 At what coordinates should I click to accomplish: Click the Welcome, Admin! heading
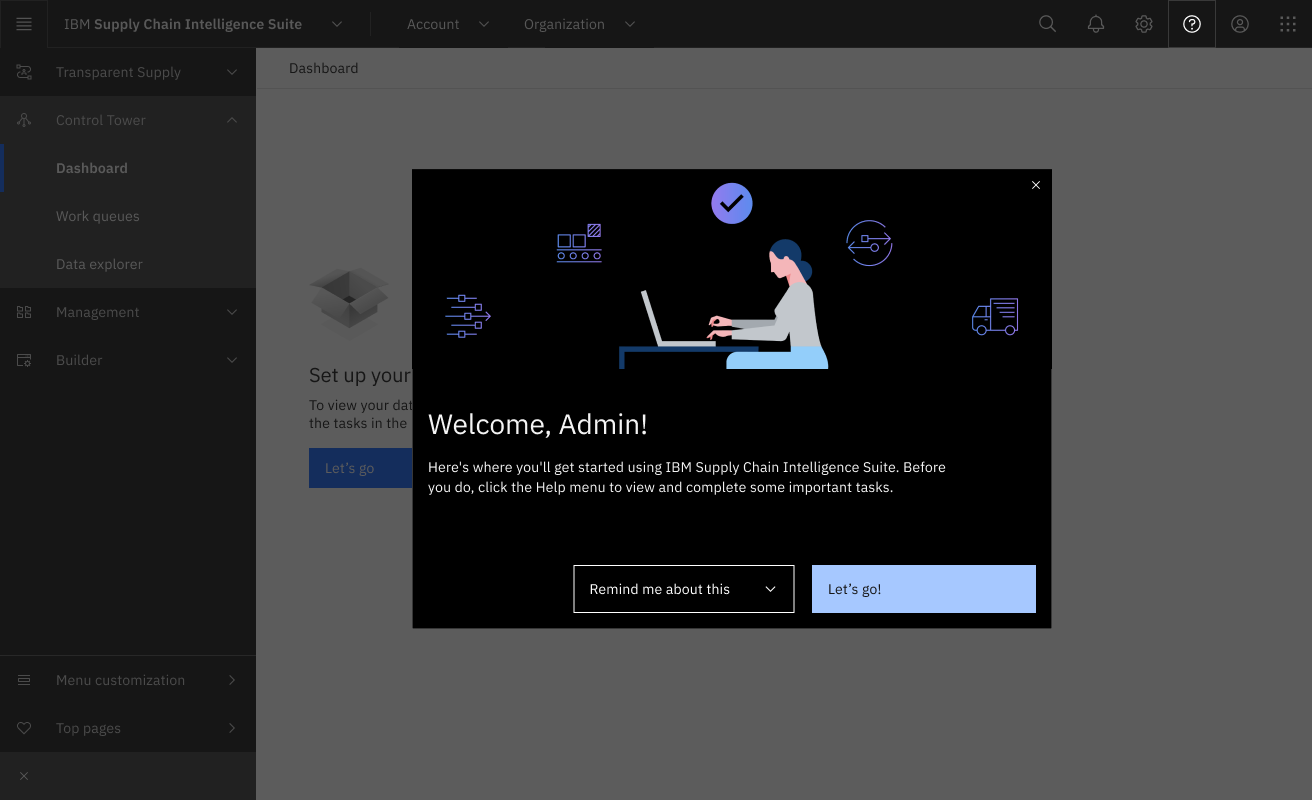(x=538, y=424)
